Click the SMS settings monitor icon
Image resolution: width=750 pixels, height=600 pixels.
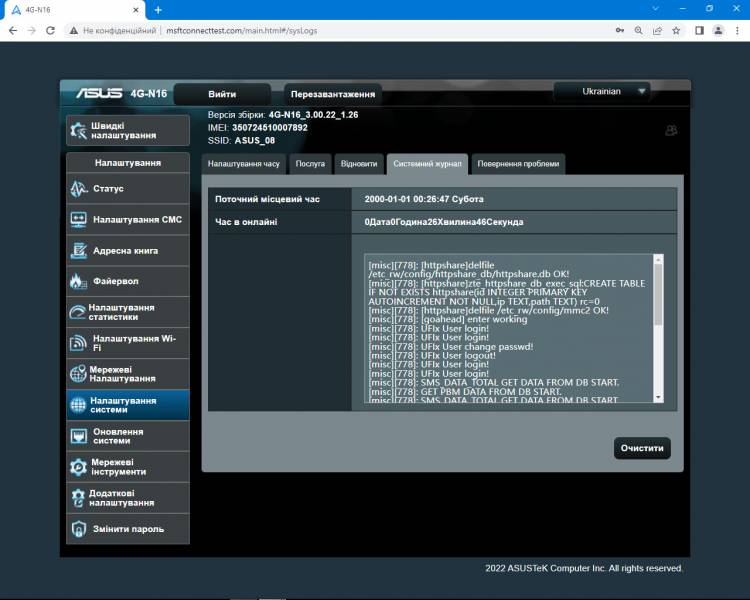point(78,220)
